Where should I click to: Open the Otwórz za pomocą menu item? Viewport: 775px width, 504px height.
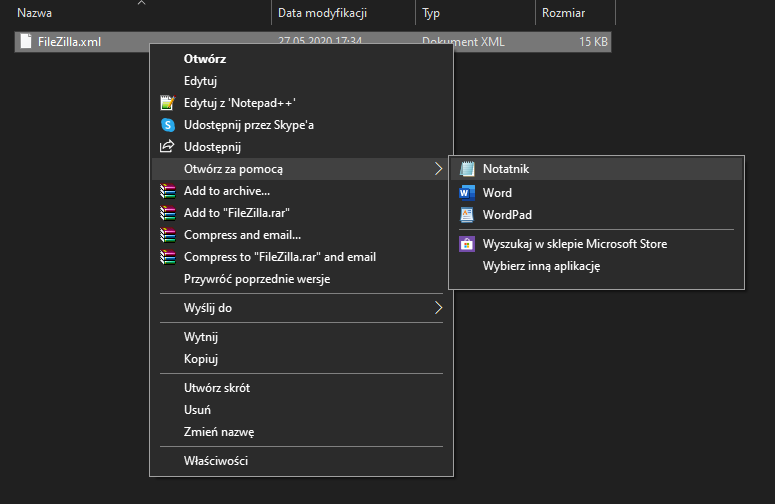click(x=301, y=169)
